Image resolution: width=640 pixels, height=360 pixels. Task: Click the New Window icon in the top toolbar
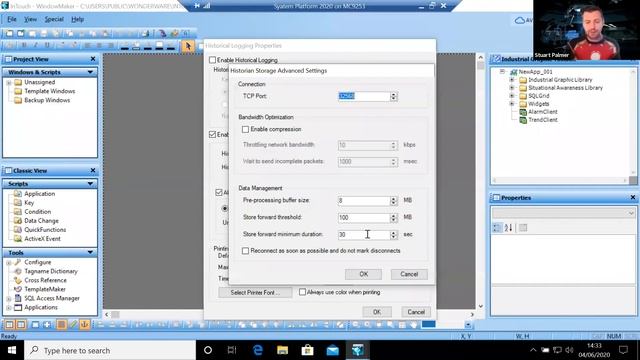click(9, 33)
